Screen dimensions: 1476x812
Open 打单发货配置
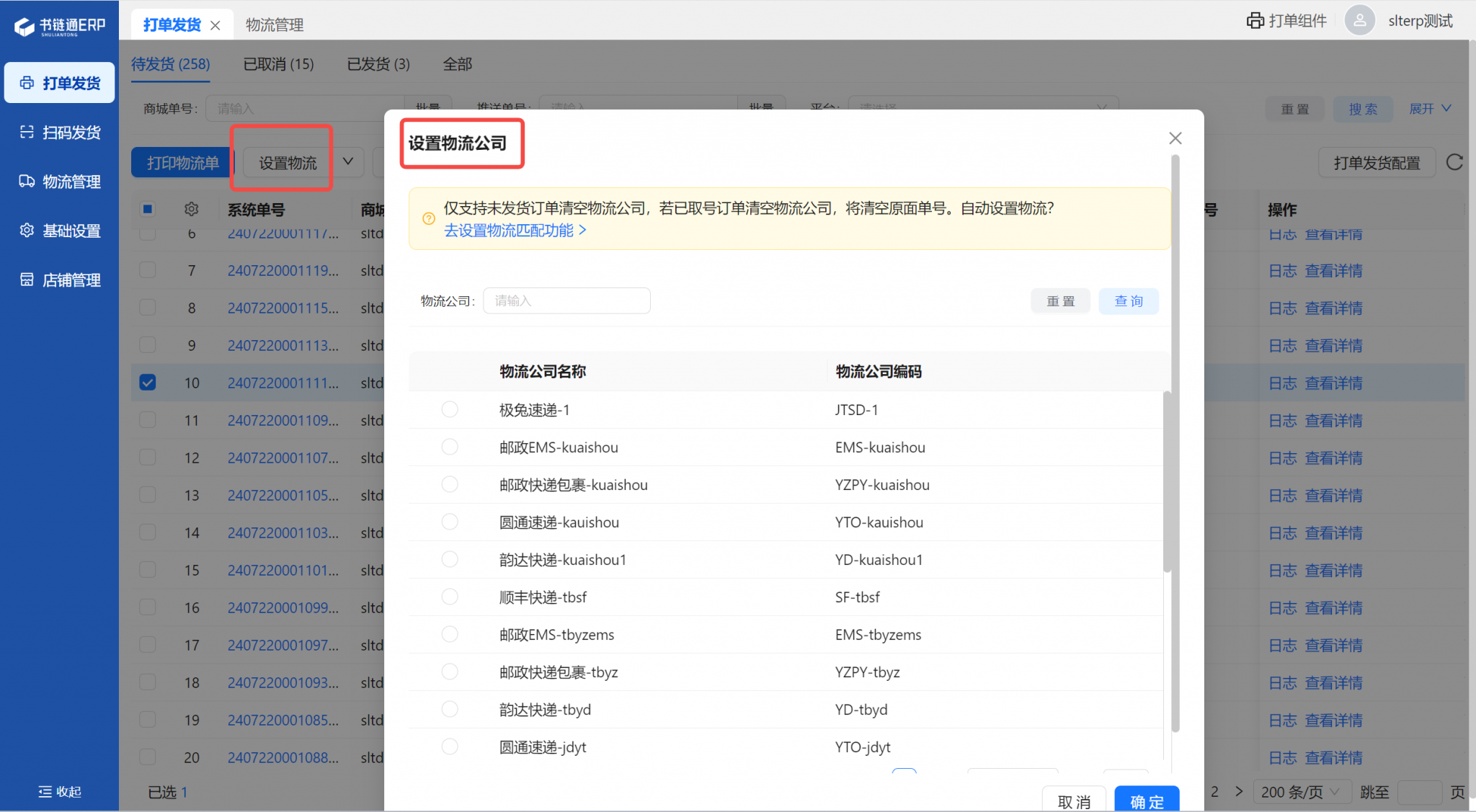pos(1377,163)
